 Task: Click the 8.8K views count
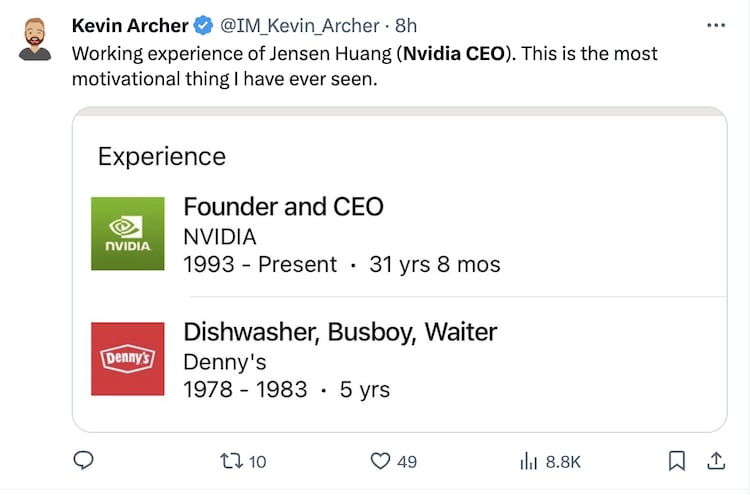click(563, 461)
